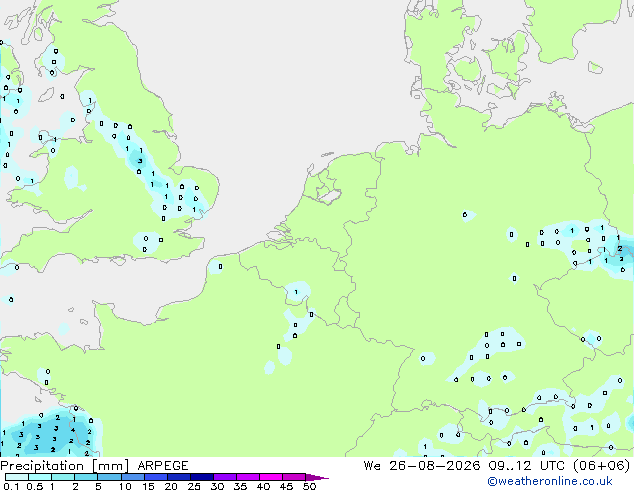This screenshot has width=634, height=490.
Task: Click the Isle of Man outline
Action: coord(46,95)
